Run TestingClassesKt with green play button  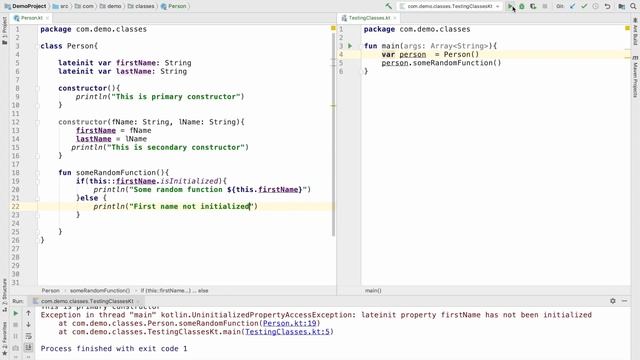pos(510,6)
